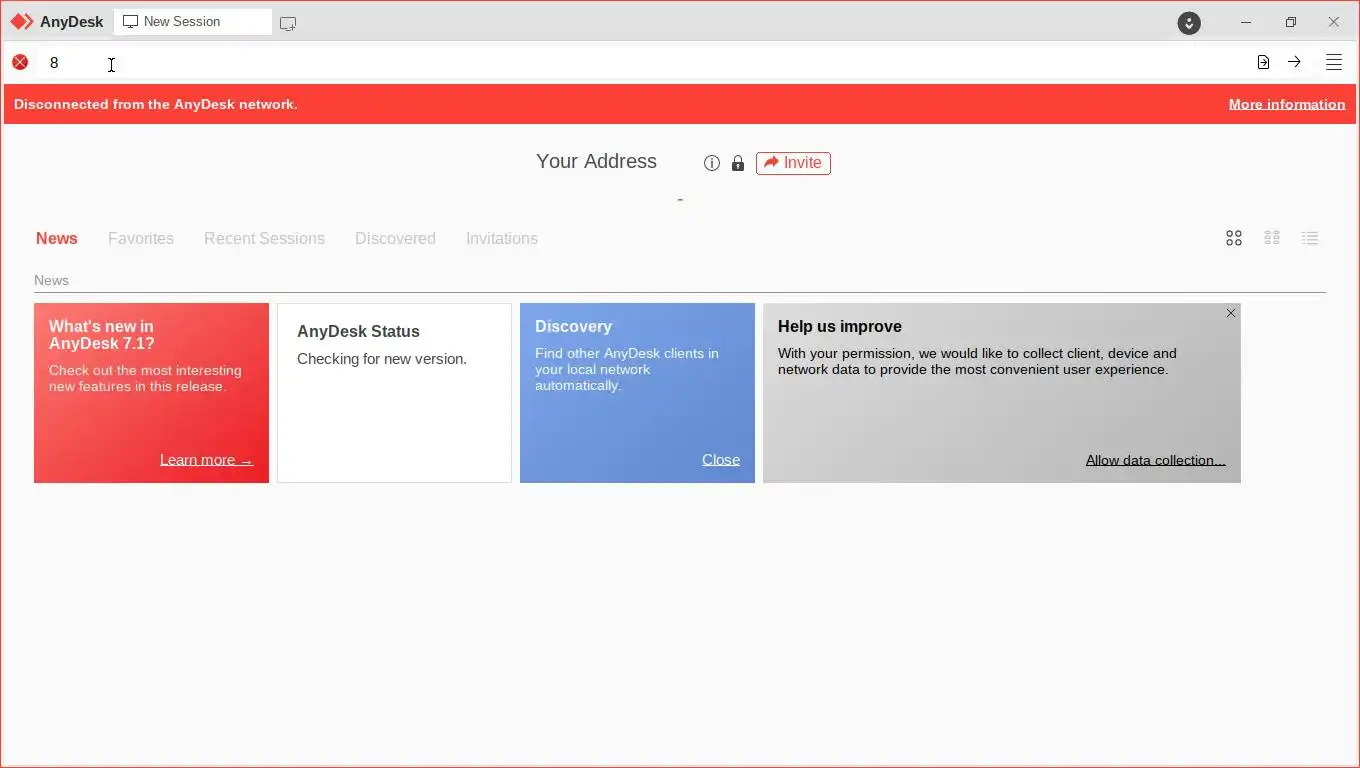The width and height of the screenshot is (1360, 768).
Task: Click the AnyDesk logo in title bar
Action: tap(21, 21)
